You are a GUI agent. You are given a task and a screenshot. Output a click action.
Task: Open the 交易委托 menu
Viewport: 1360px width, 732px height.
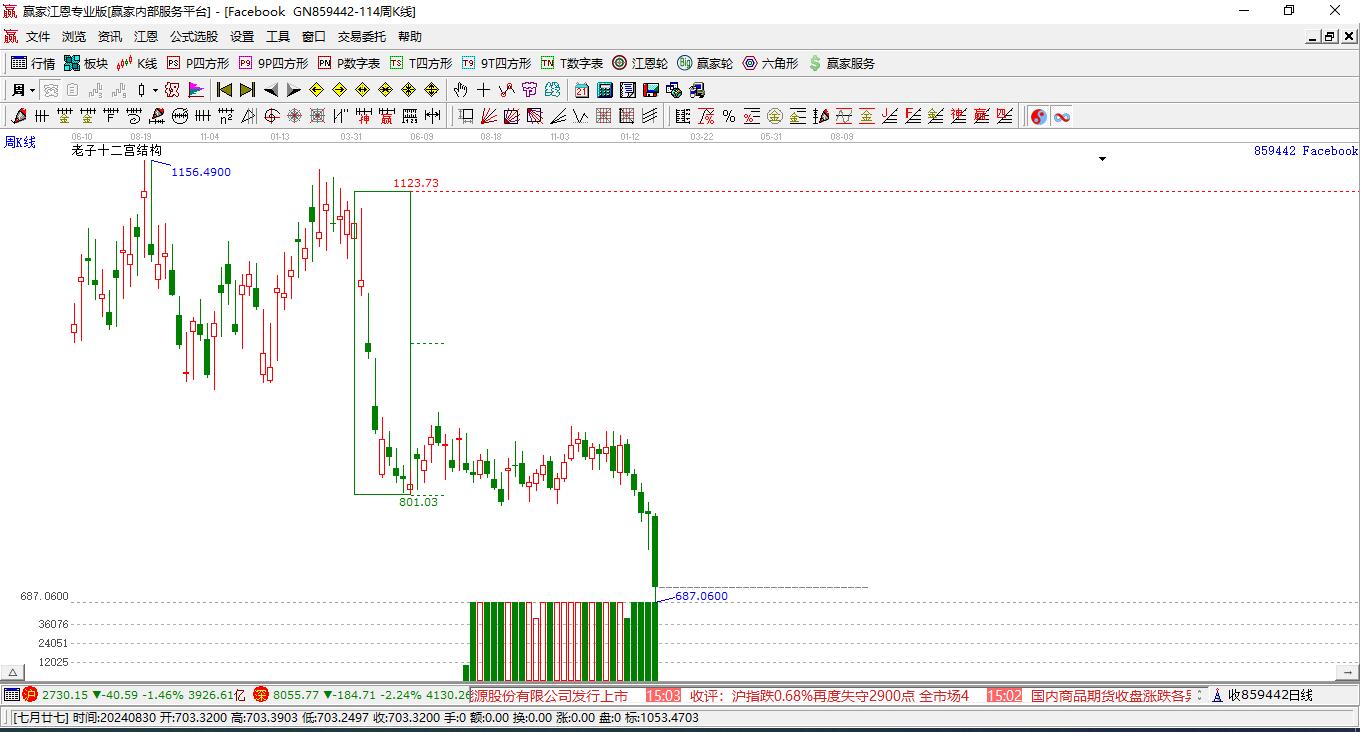tap(362, 37)
